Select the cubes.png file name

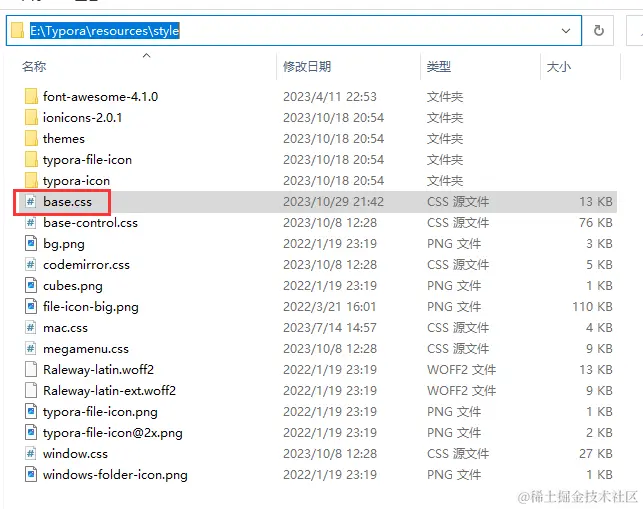(x=73, y=285)
